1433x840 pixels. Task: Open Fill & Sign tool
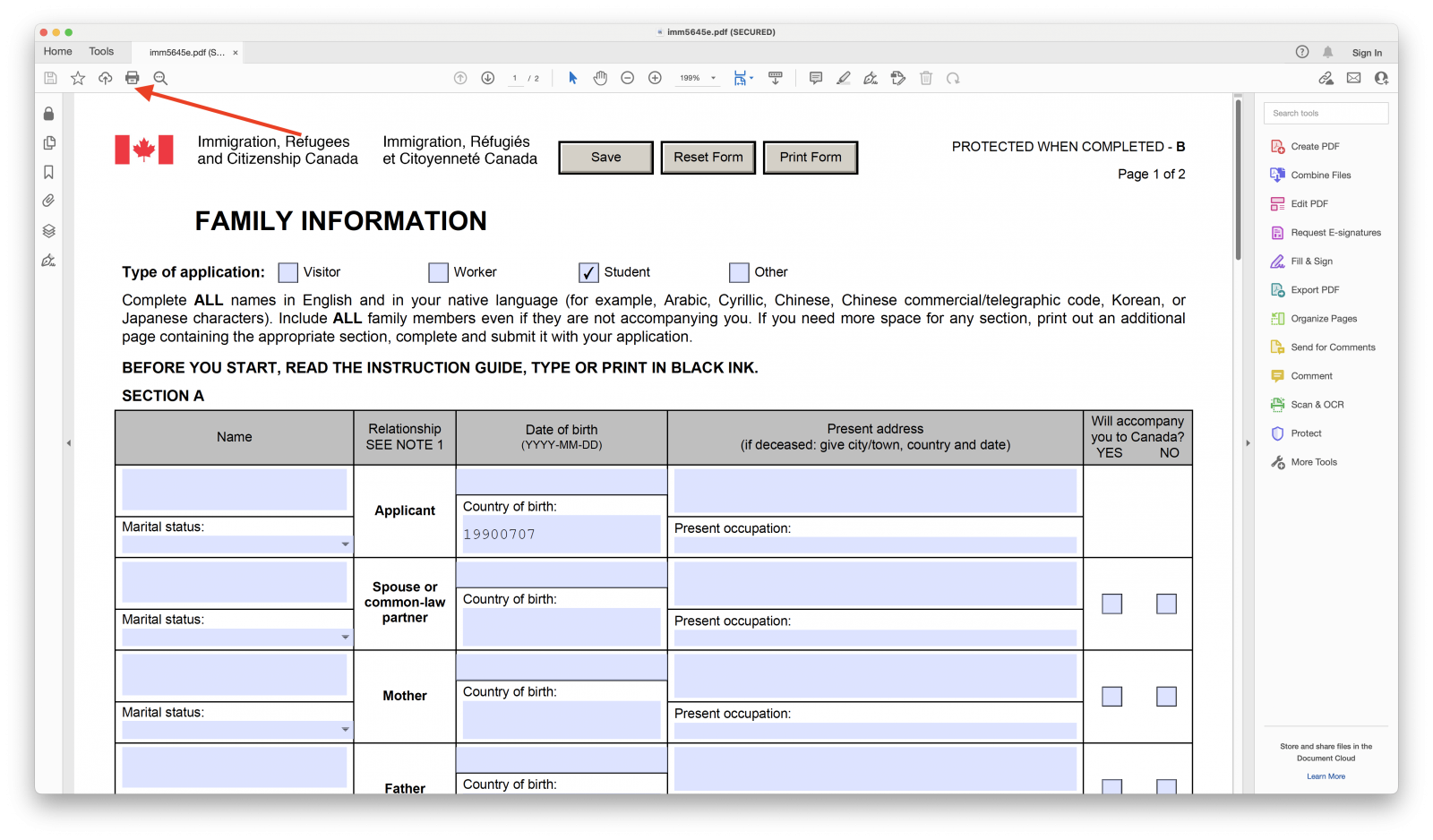click(1301, 261)
